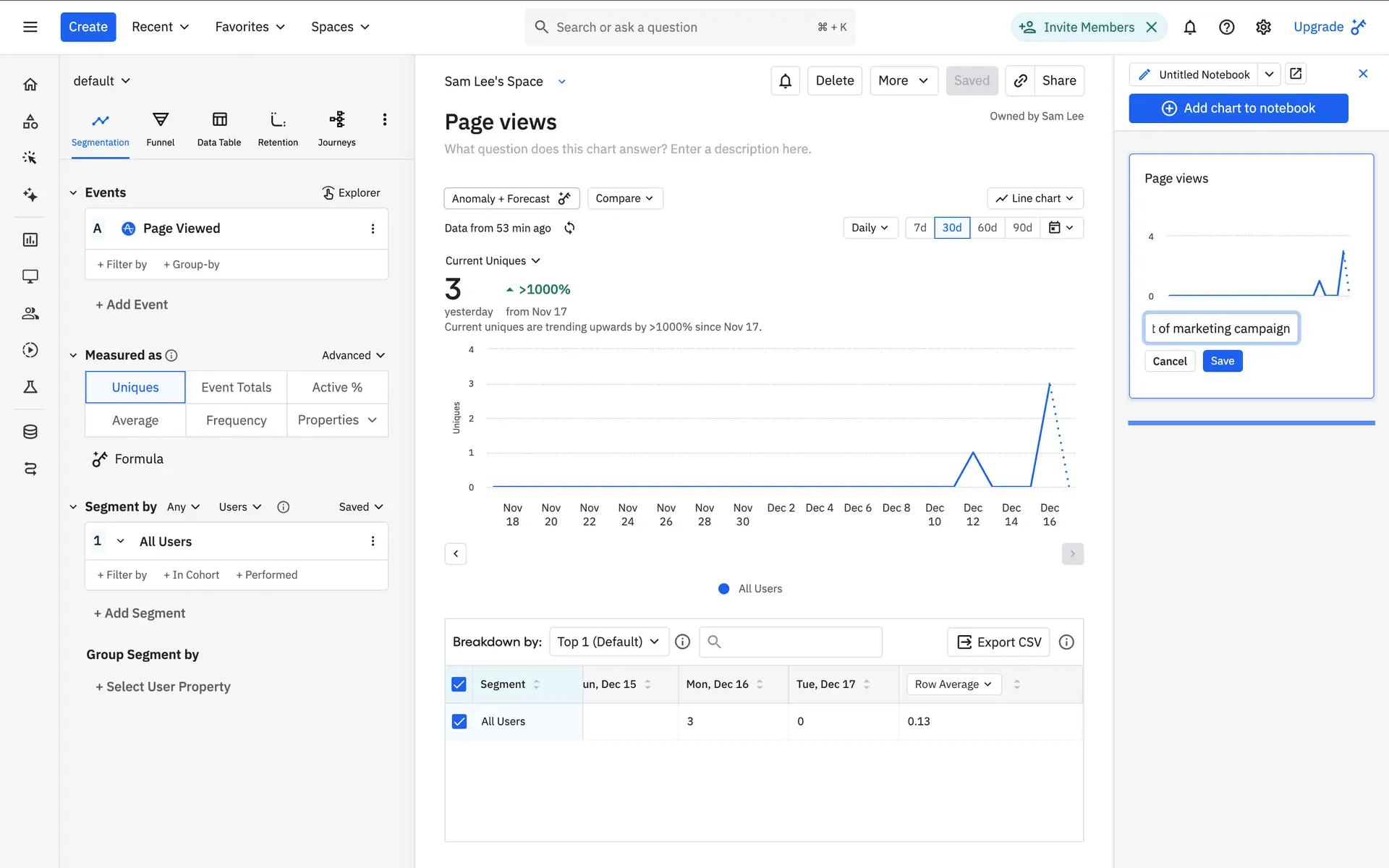Open the Daily interval dropdown
Screen dimensions: 1389x868
point(870,228)
